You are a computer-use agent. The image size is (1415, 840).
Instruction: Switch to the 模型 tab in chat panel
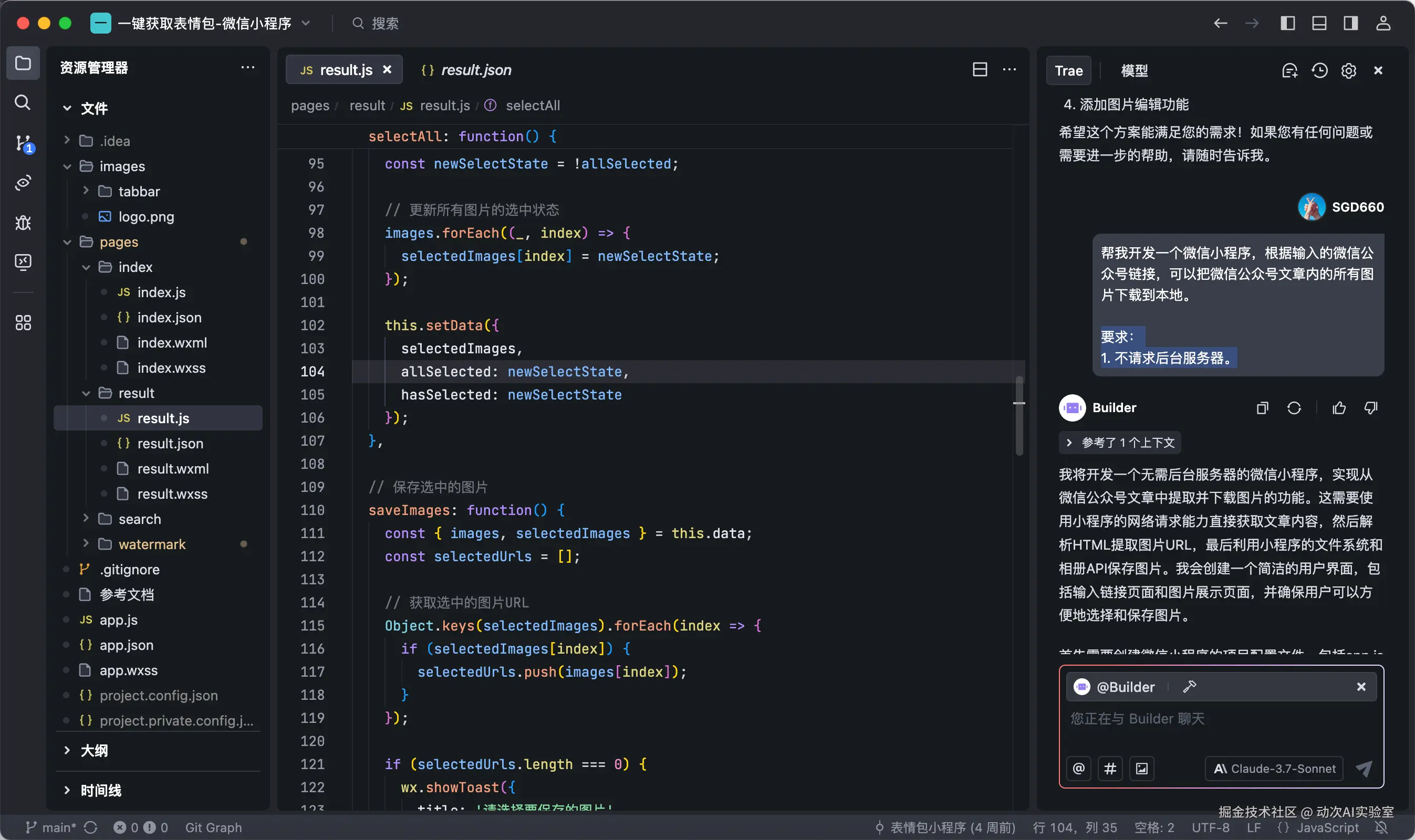click(x=1134, y=71)
